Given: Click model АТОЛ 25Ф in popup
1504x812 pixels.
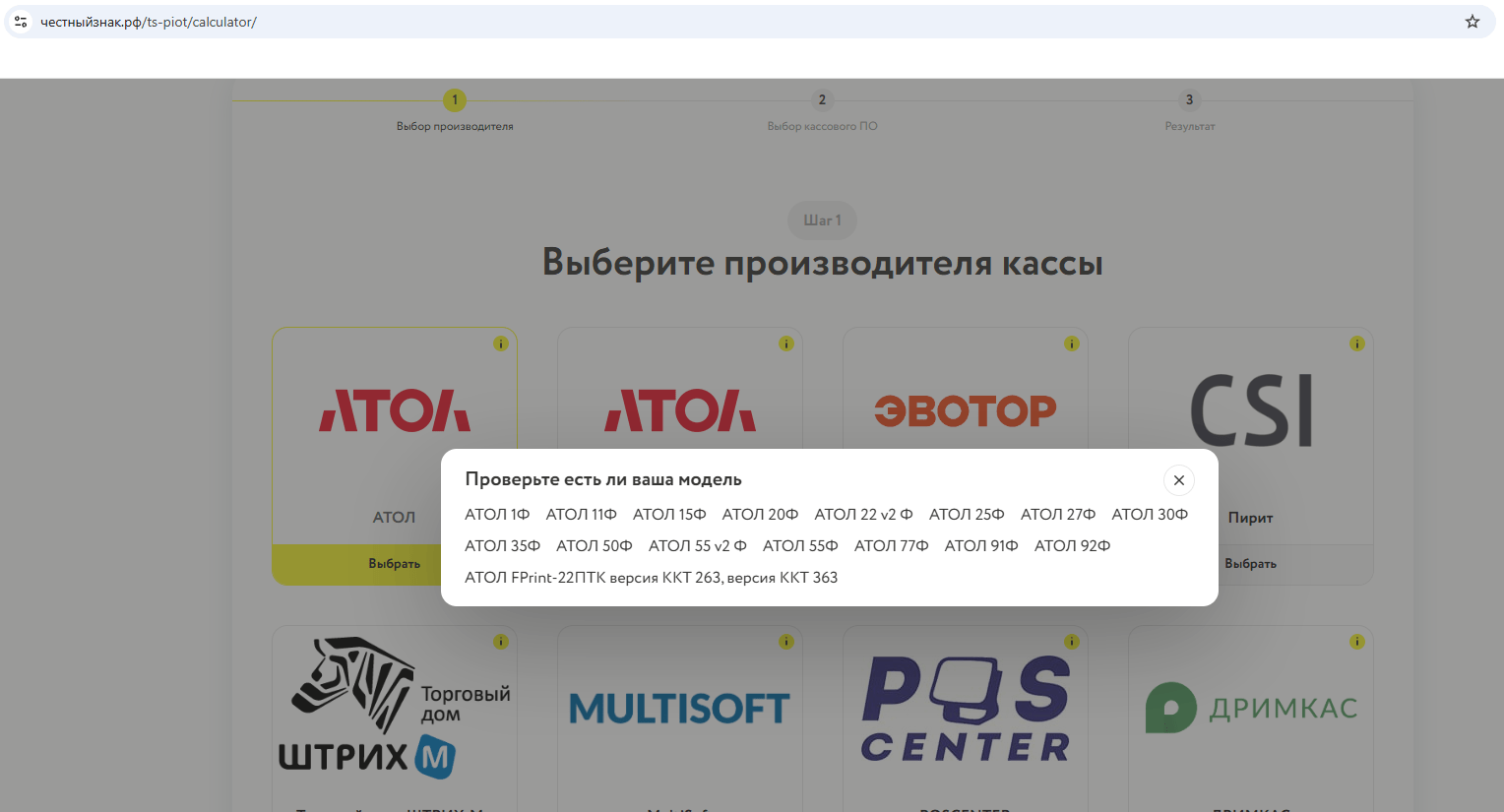Looking at the screenshot, I should [967, 515].
